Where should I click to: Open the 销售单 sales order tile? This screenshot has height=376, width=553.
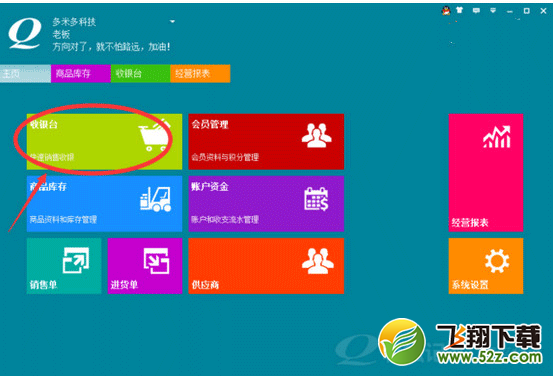pos(64,266)
